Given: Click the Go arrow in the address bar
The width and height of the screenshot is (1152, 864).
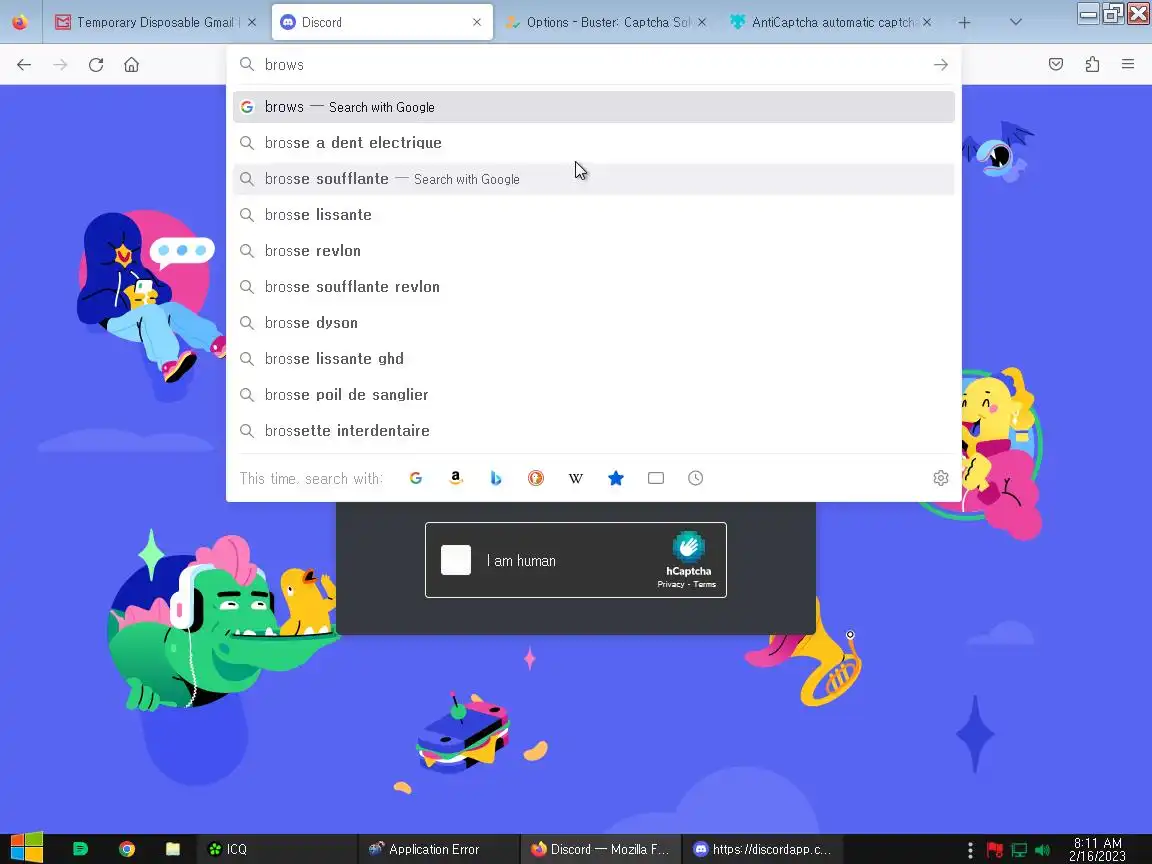Looking at the screenshot, I should pos(940,65).
